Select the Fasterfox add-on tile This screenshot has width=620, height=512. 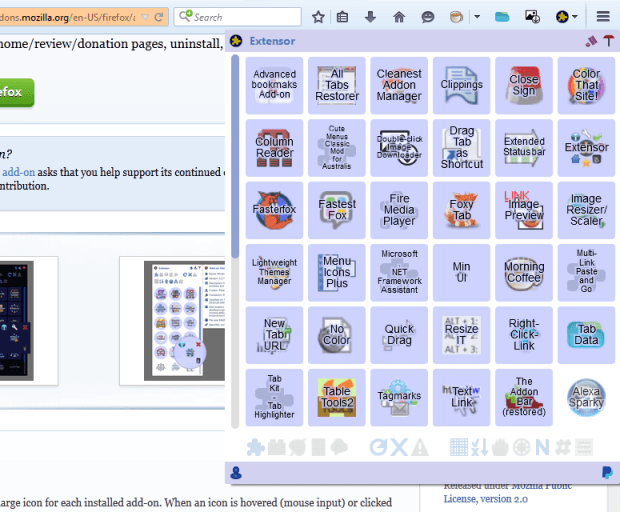(274, 210)
